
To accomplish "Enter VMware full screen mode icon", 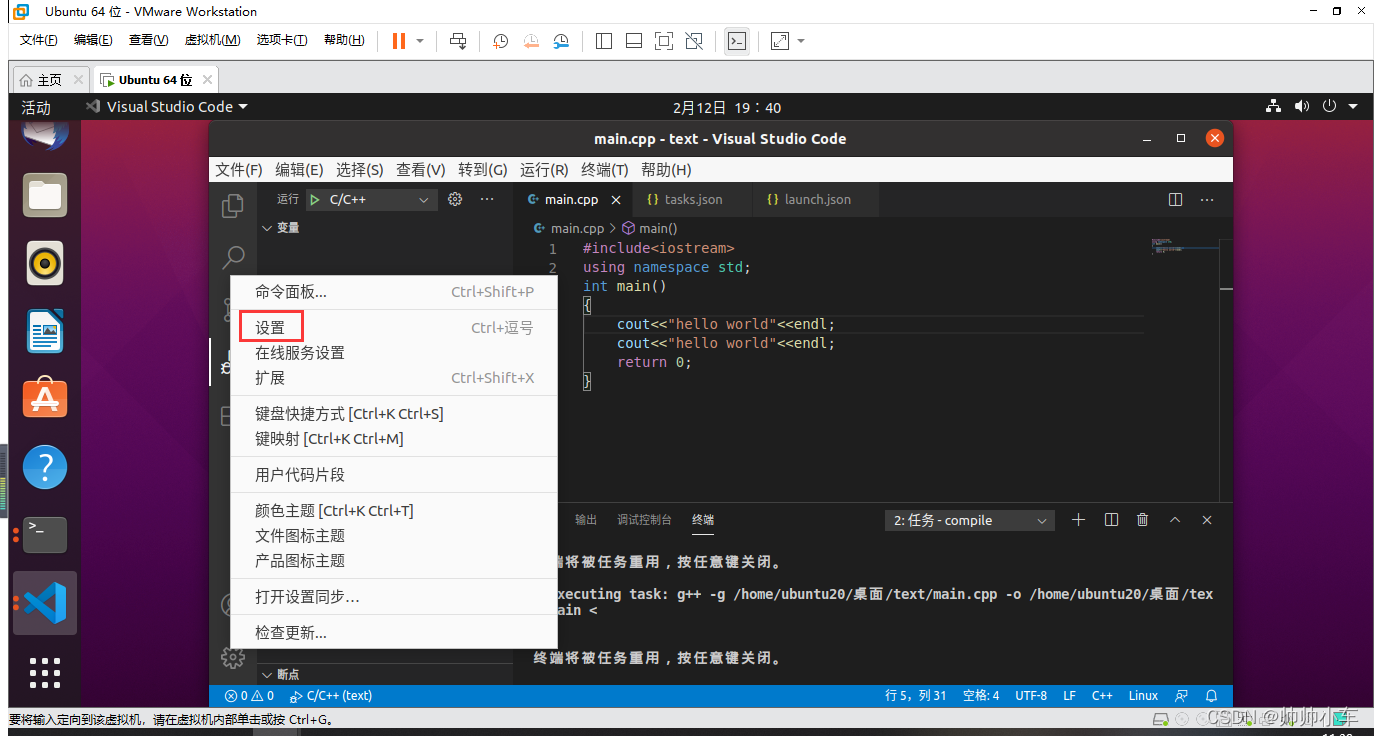I will (x=664, y=41).
